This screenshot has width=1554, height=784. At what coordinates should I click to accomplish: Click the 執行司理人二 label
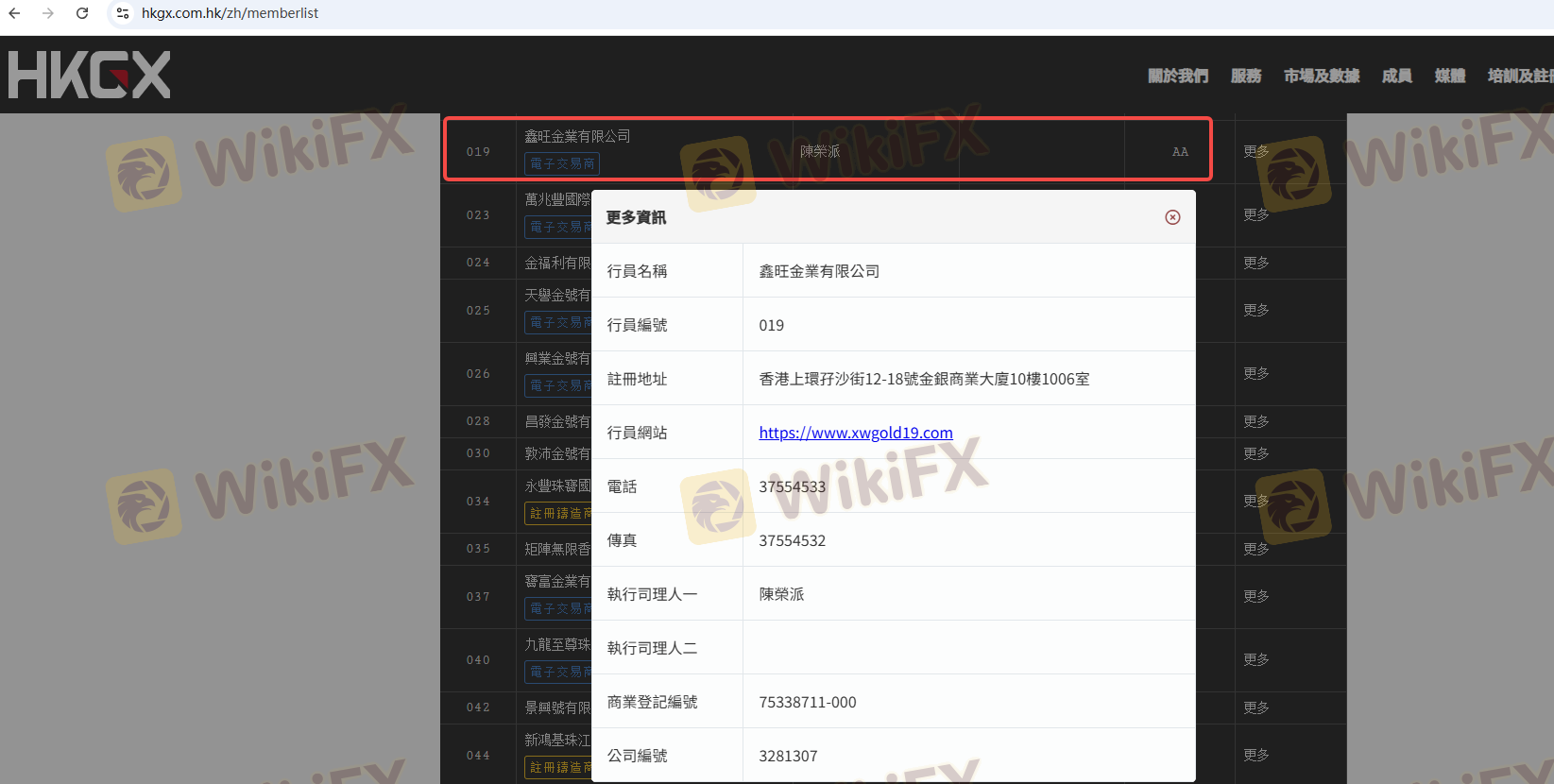pyautogui.click(x=652, y=648)
